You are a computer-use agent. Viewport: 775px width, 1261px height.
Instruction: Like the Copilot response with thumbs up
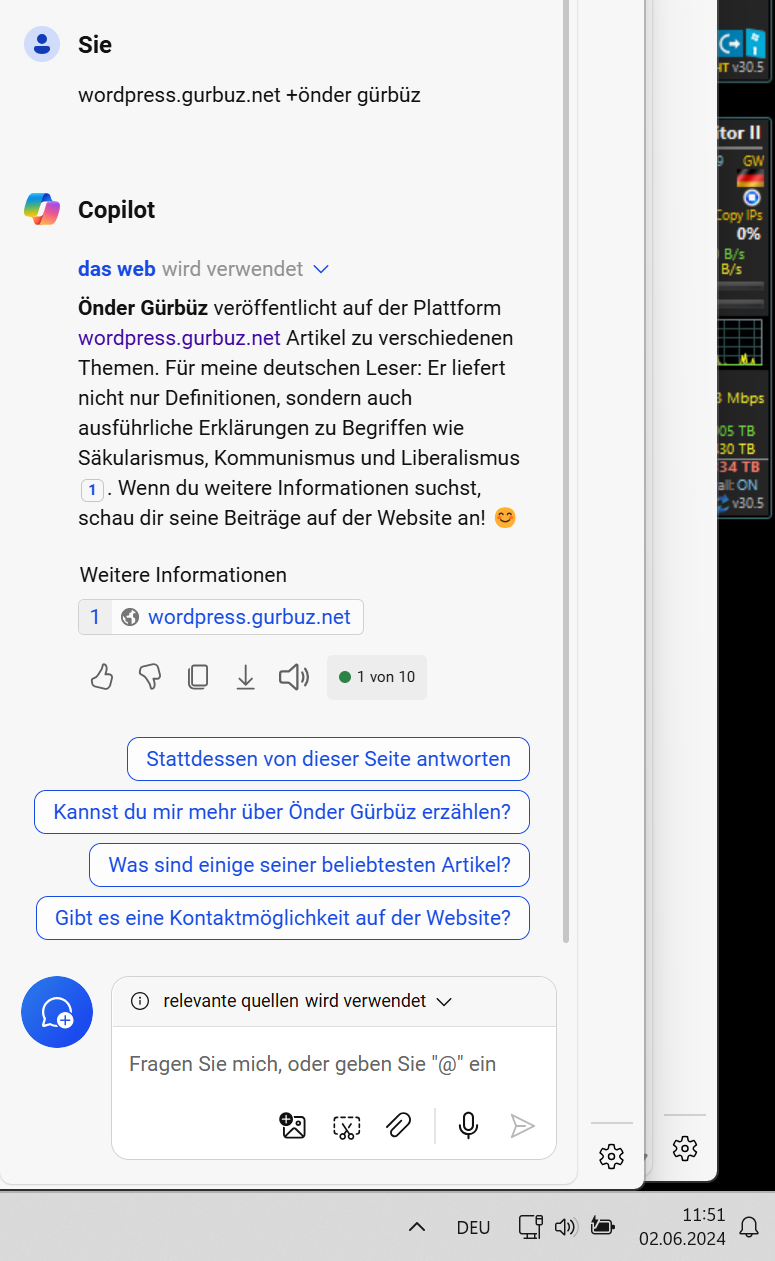click(x=102, y=677)
